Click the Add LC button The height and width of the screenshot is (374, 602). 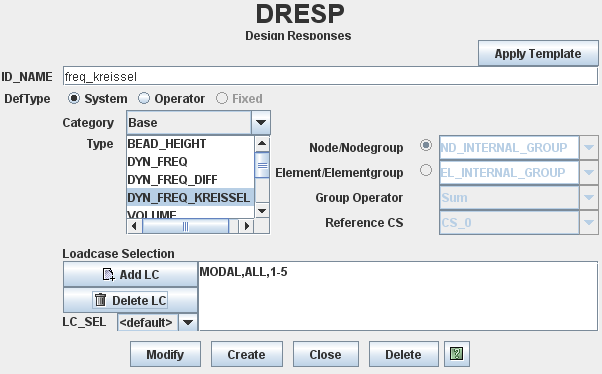click(131, 275)
